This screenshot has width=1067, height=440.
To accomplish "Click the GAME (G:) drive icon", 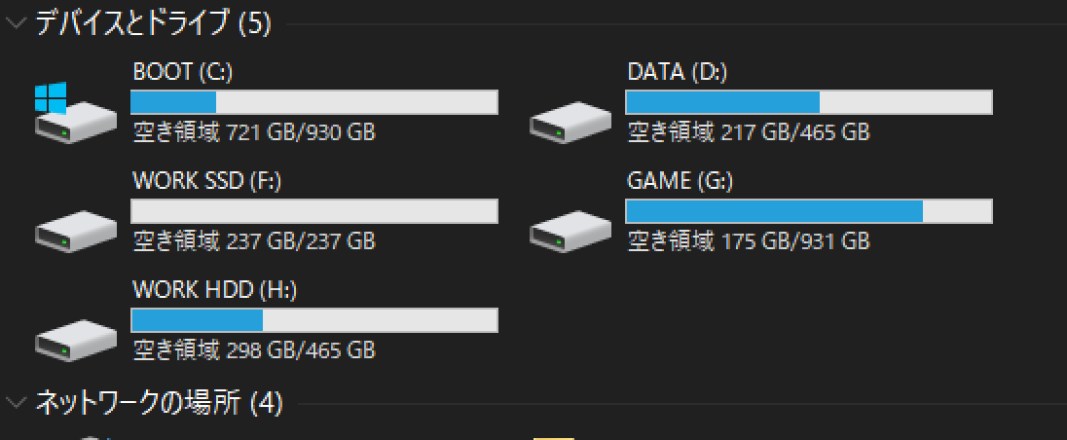I will point(570,231).
